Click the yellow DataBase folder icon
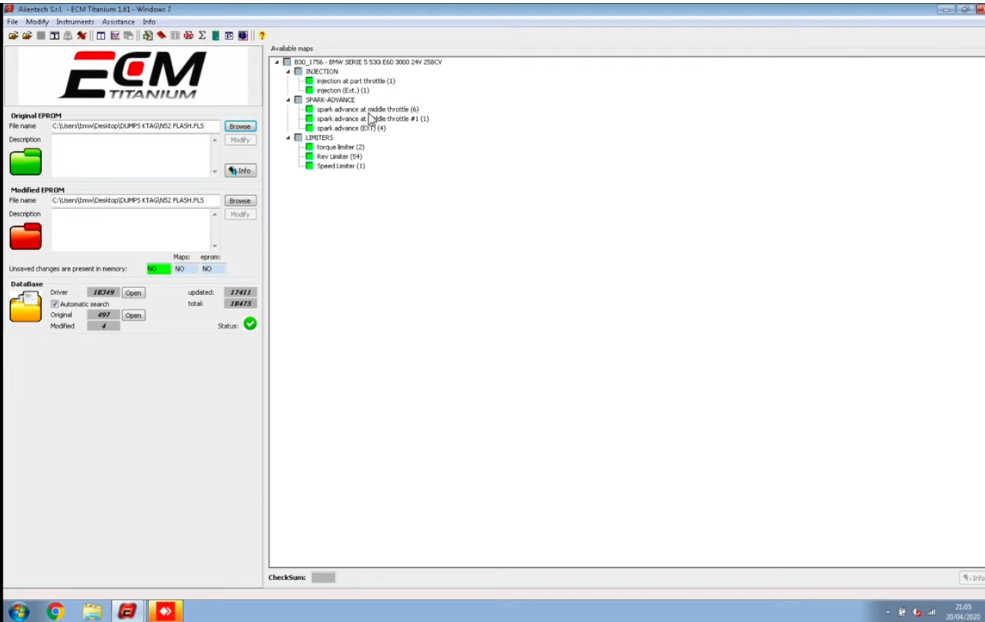The width and height of the screenshot is (985, 622). (26, 307)
